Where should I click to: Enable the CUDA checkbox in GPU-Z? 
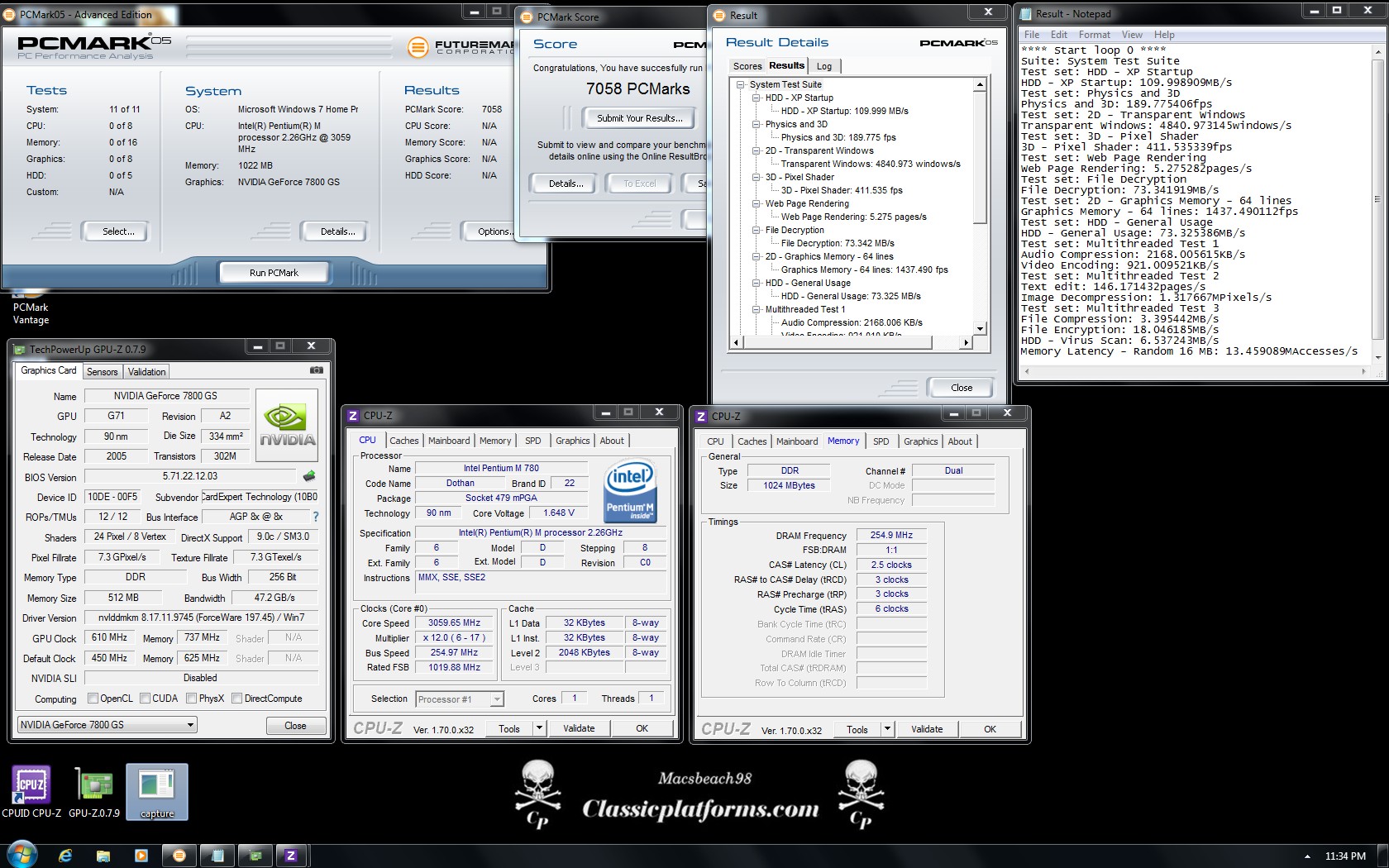146,699
